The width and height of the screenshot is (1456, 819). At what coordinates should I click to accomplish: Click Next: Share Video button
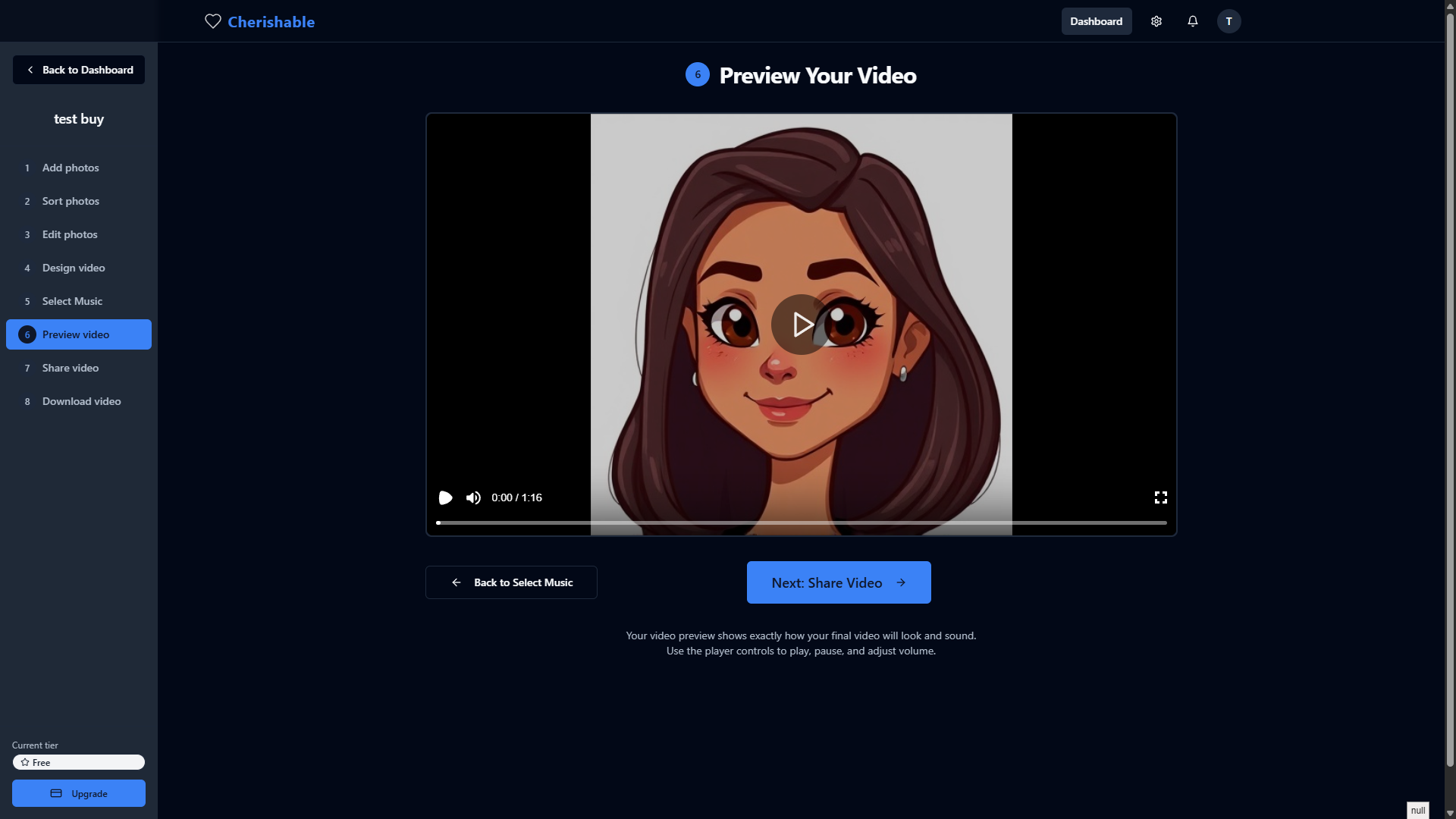coord(839,582)
